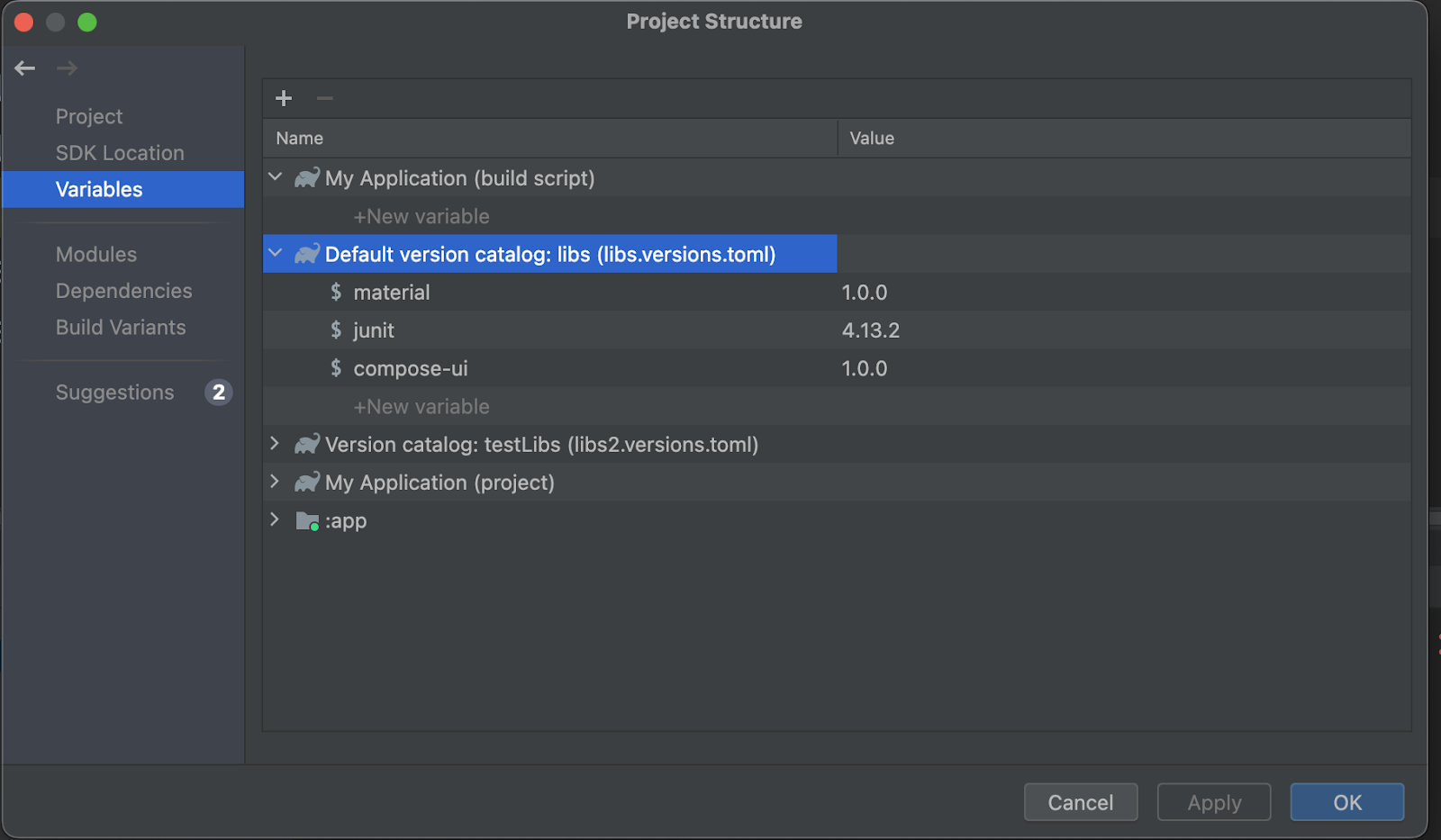
Task: Click the back navigation arrow
Action: (x=24, y=68)
